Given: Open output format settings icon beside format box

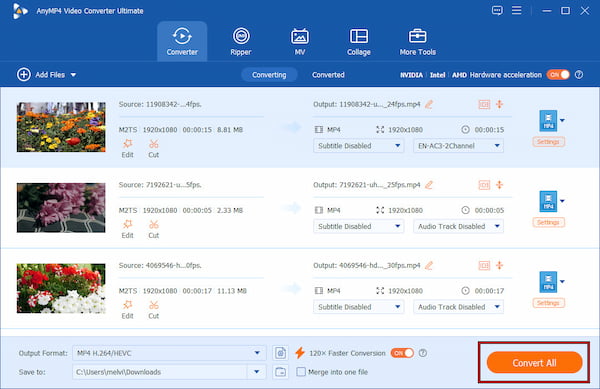Looking at the screenshot, I should (280, 353).
